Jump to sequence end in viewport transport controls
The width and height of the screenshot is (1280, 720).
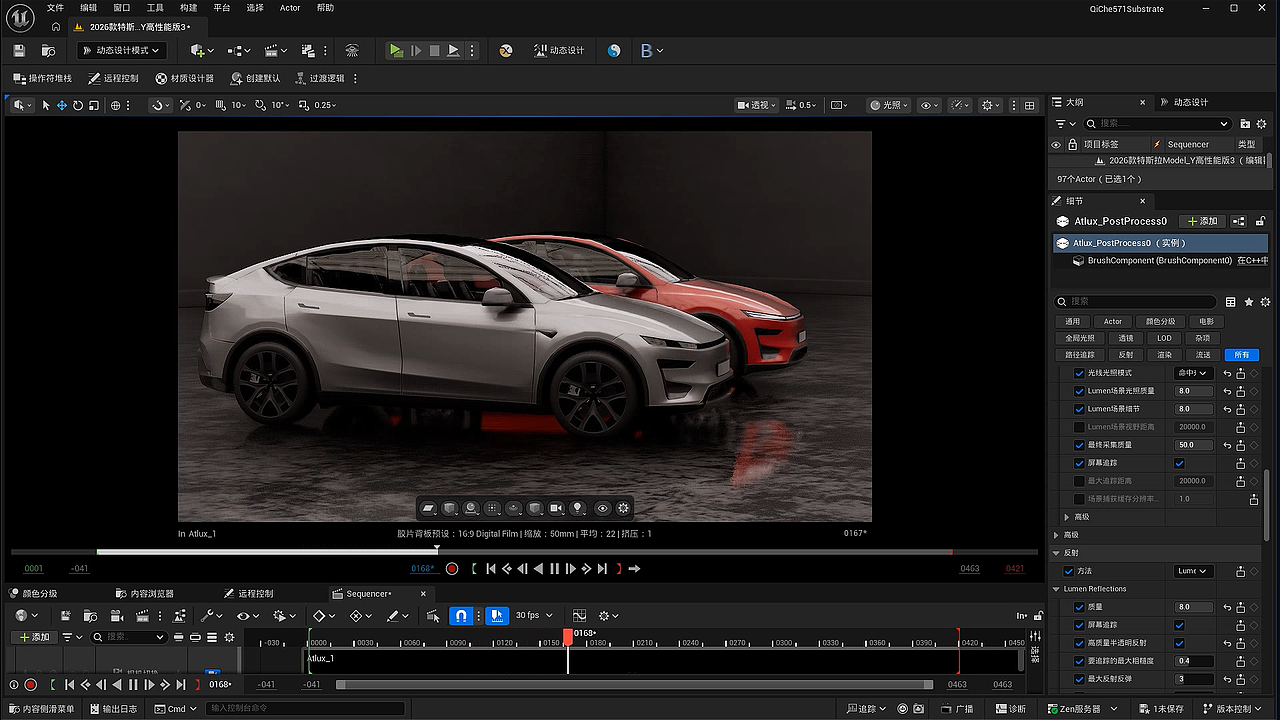pyautogui.click(x=602, y=569)
